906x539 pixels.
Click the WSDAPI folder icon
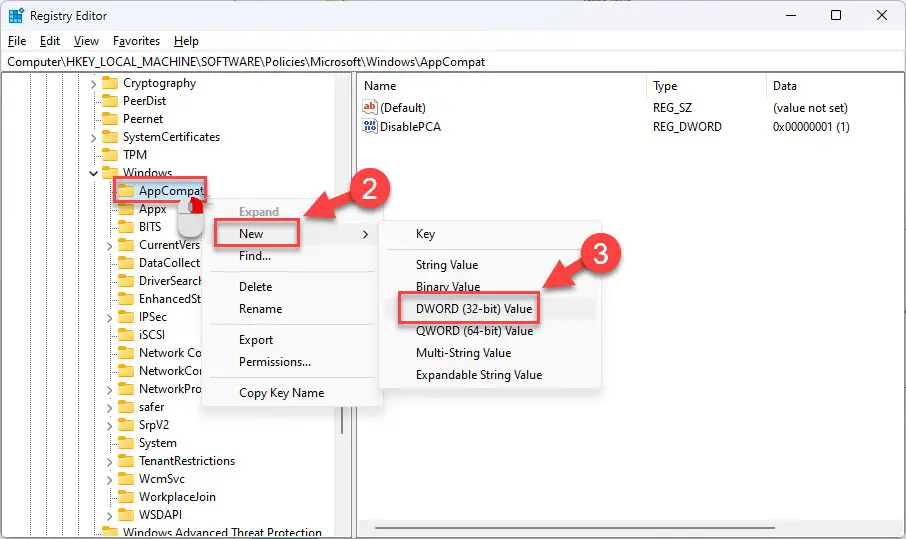pos(125,515)
